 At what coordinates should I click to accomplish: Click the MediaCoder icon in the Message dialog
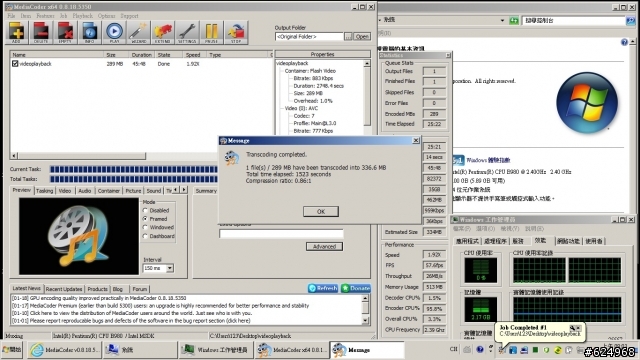click(x=231, y=158)
